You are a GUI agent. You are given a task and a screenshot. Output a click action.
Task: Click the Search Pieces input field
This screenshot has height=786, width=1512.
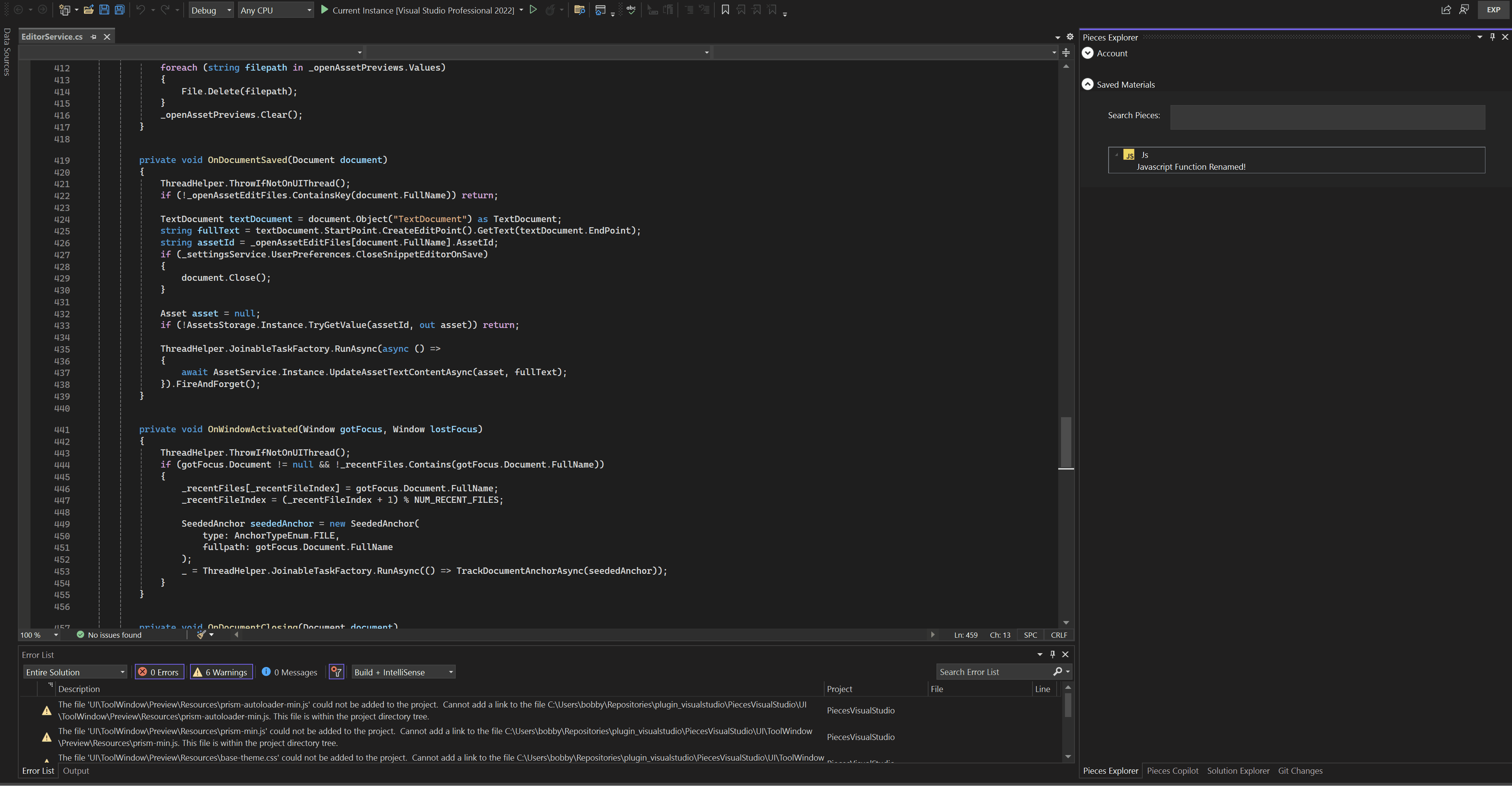1327,117
